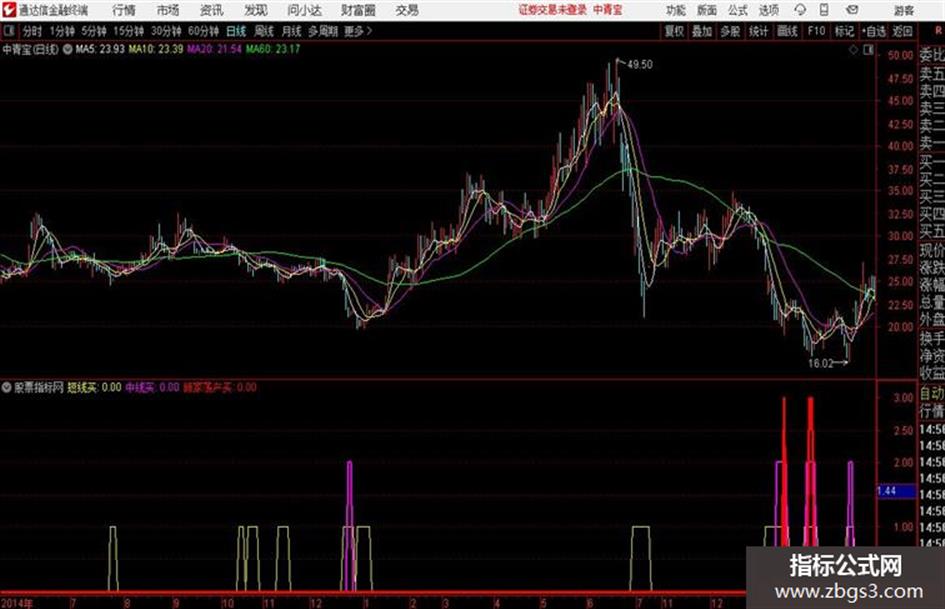Select the 周线 weekly tab
Viewport: 945px width, 609px height.
(x=264, y=31)
